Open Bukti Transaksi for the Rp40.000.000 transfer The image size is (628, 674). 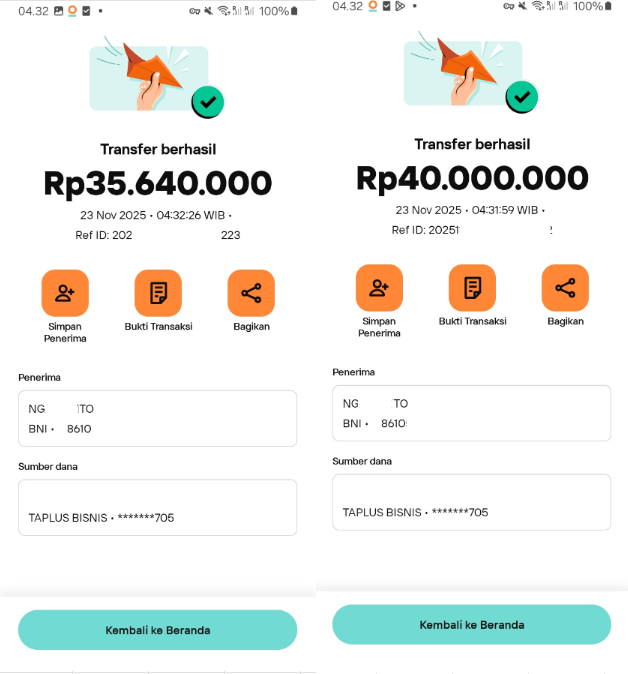472,288
